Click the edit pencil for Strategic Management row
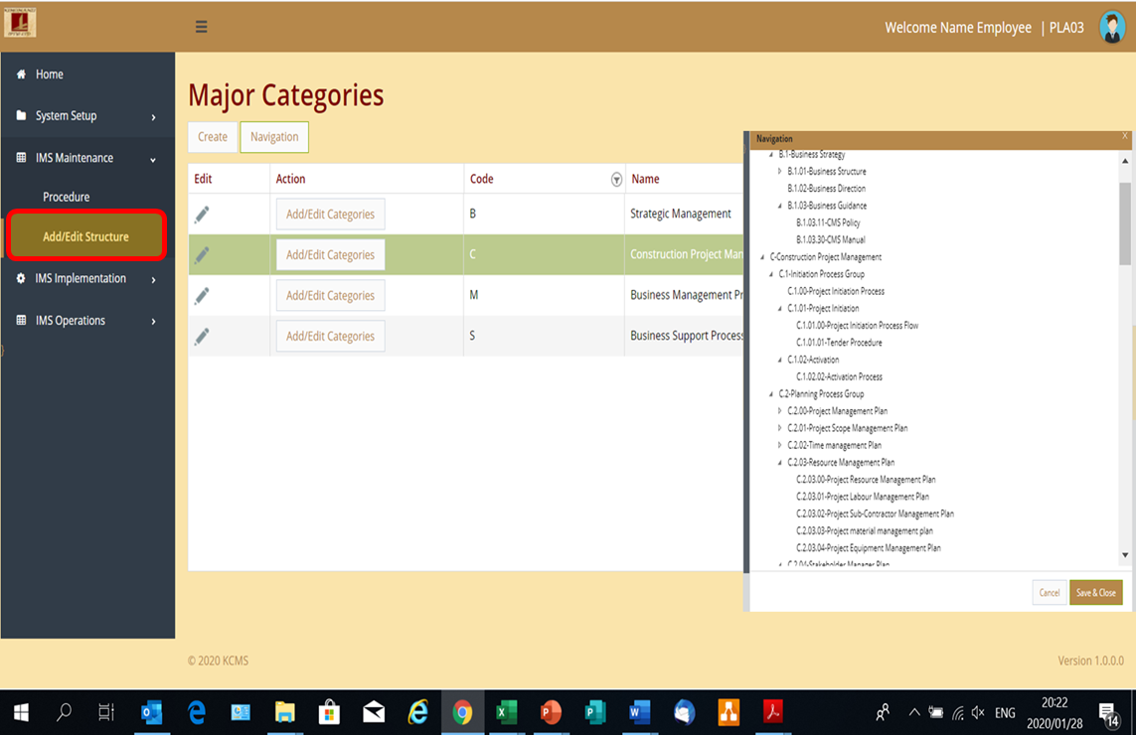This screenshot has height=735, width=1136. point(202,214)
